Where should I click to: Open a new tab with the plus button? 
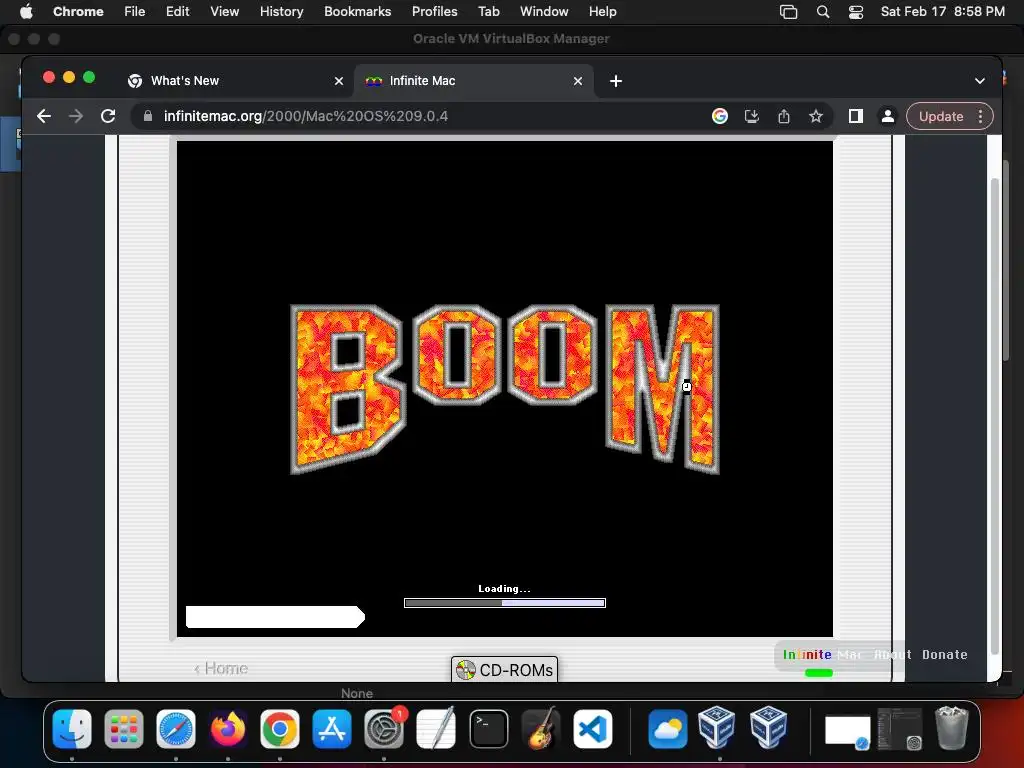click(x=615, y=81)
